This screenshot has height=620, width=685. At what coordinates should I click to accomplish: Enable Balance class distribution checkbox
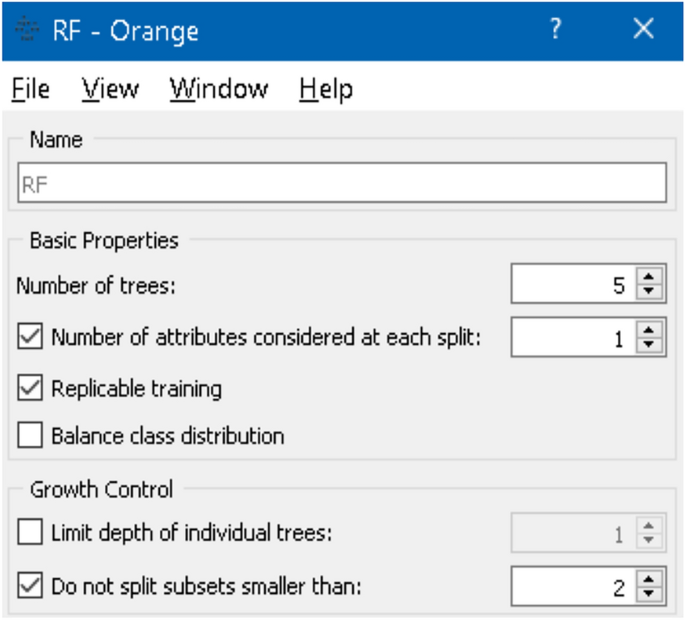click(31, 436)
